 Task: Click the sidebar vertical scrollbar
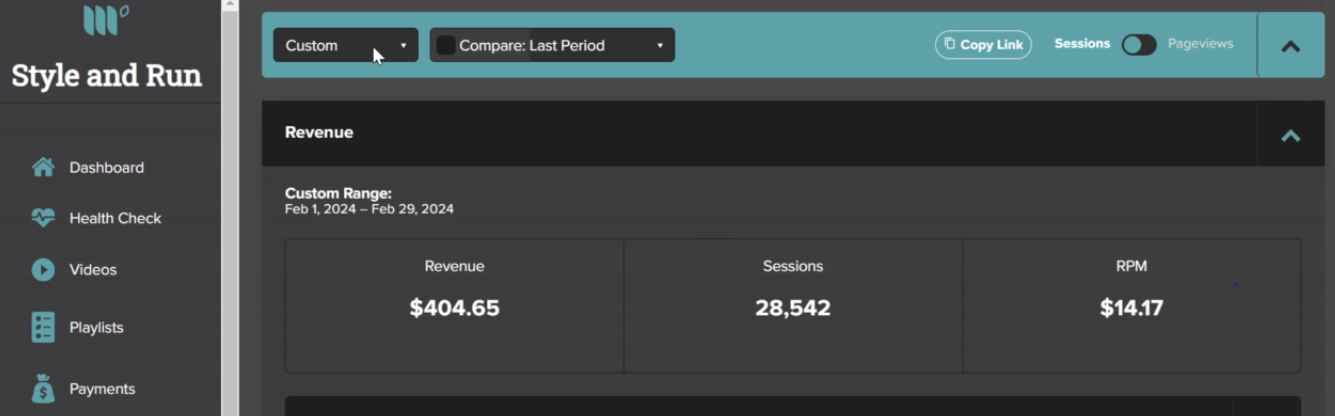pos(230,208)
